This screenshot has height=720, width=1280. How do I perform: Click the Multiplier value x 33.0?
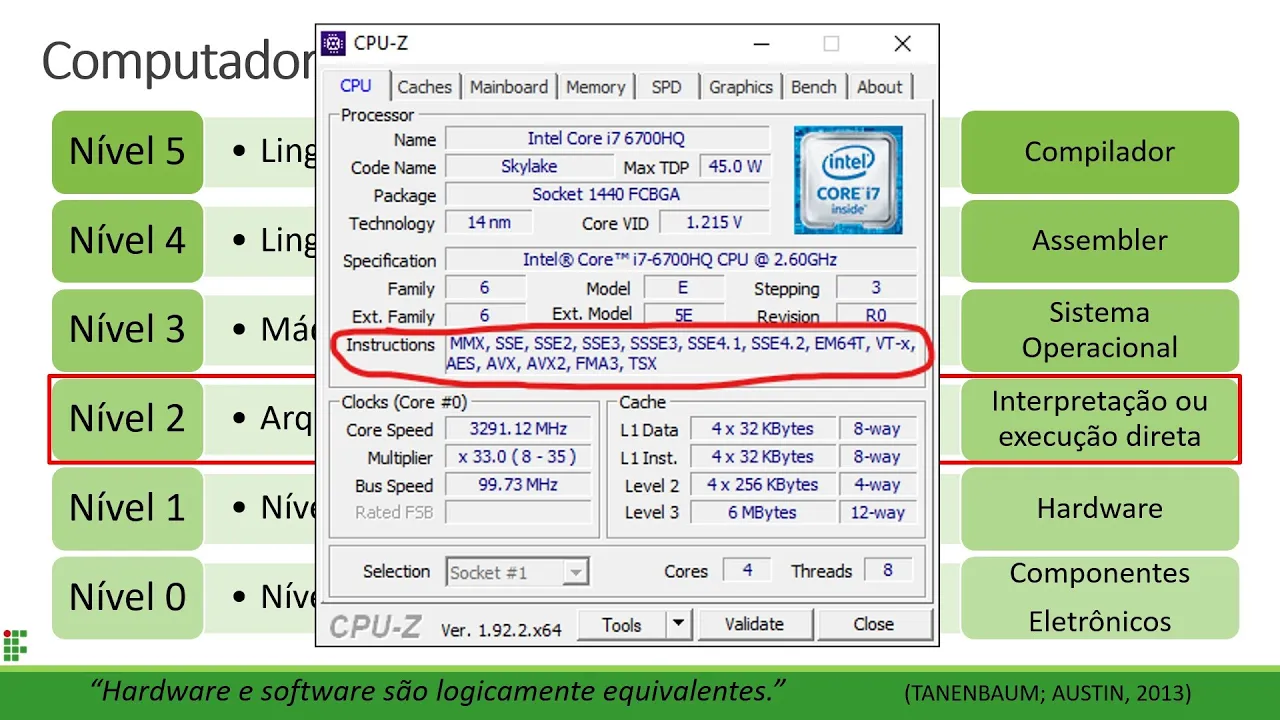[518, 458]
